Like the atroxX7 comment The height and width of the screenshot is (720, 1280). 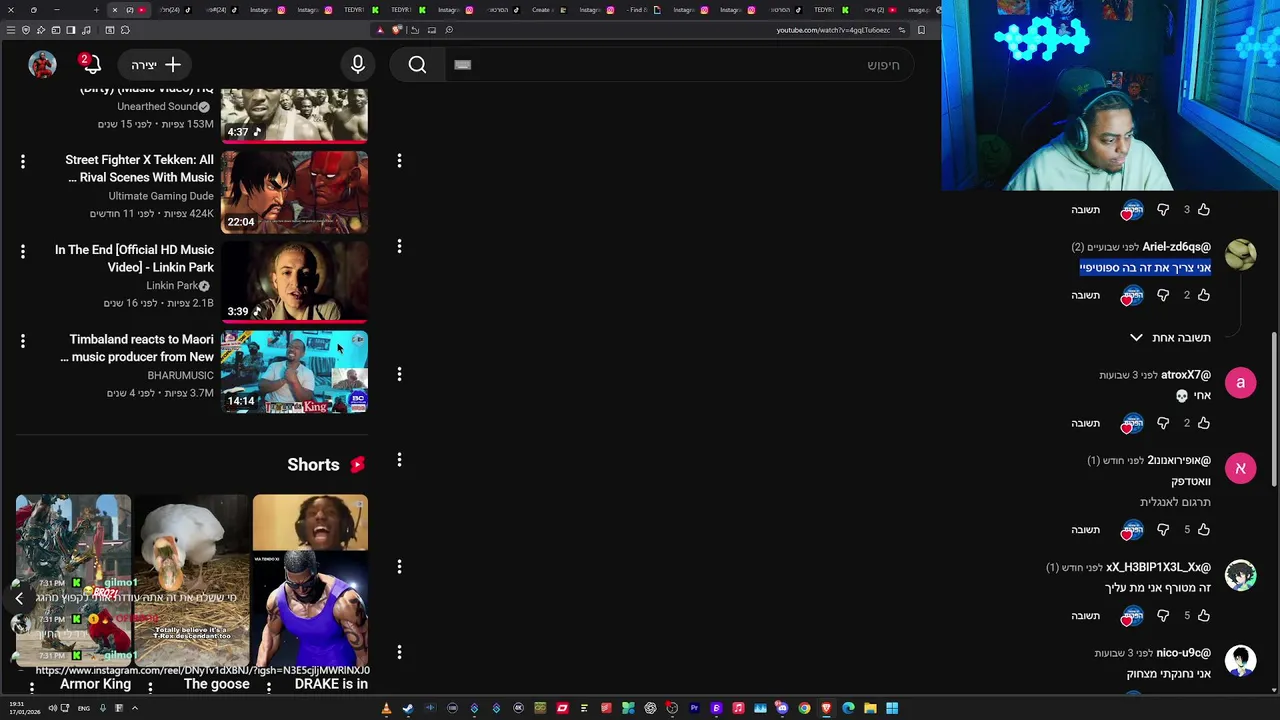tap(1204, 423)
